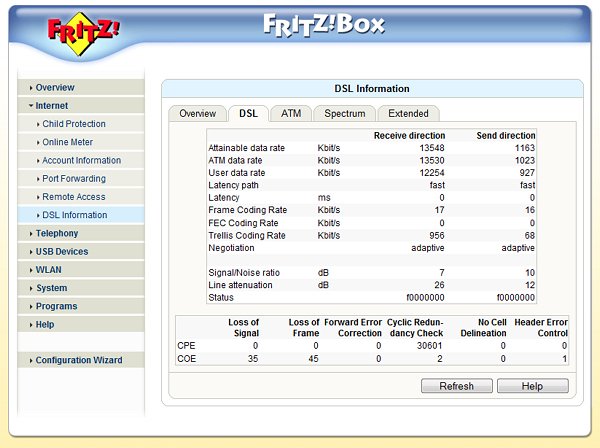Image resolution: width=600 pixels, height=448 pixels.
Task: Select DSL Information in sidebar
Action: [x=74, y=215]
